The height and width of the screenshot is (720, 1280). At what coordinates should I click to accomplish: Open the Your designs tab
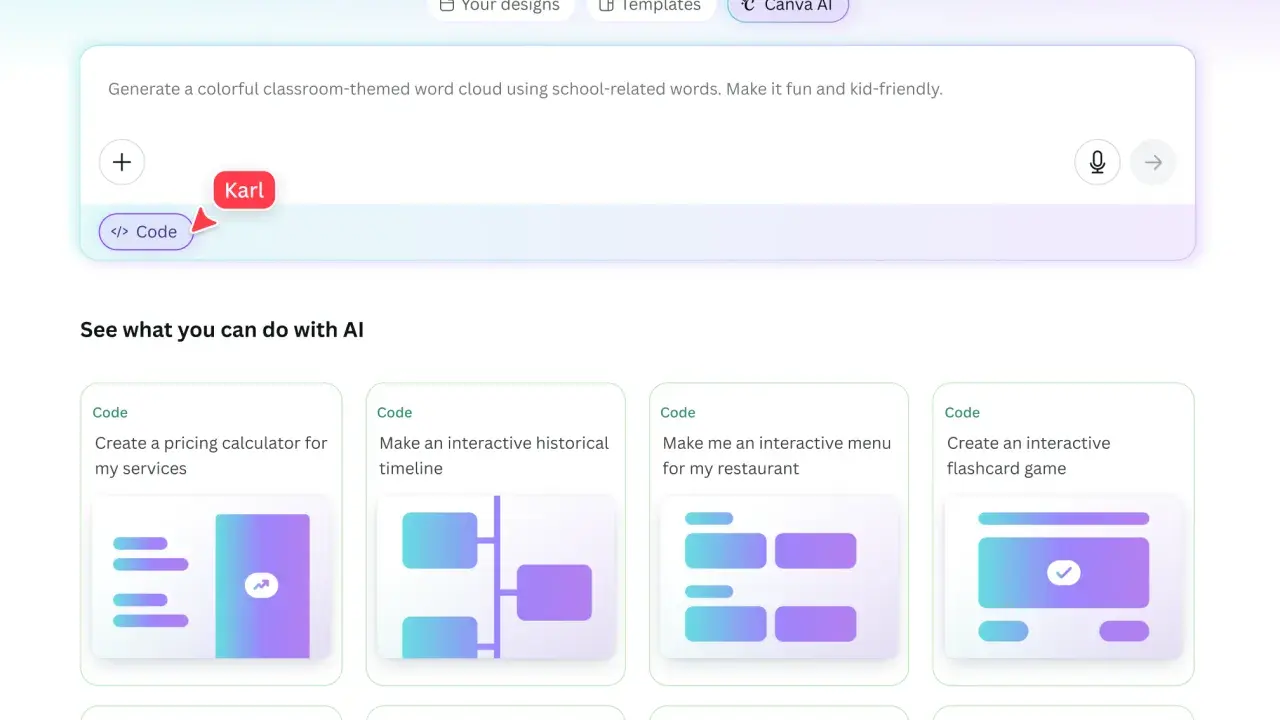tap(500, 7)
